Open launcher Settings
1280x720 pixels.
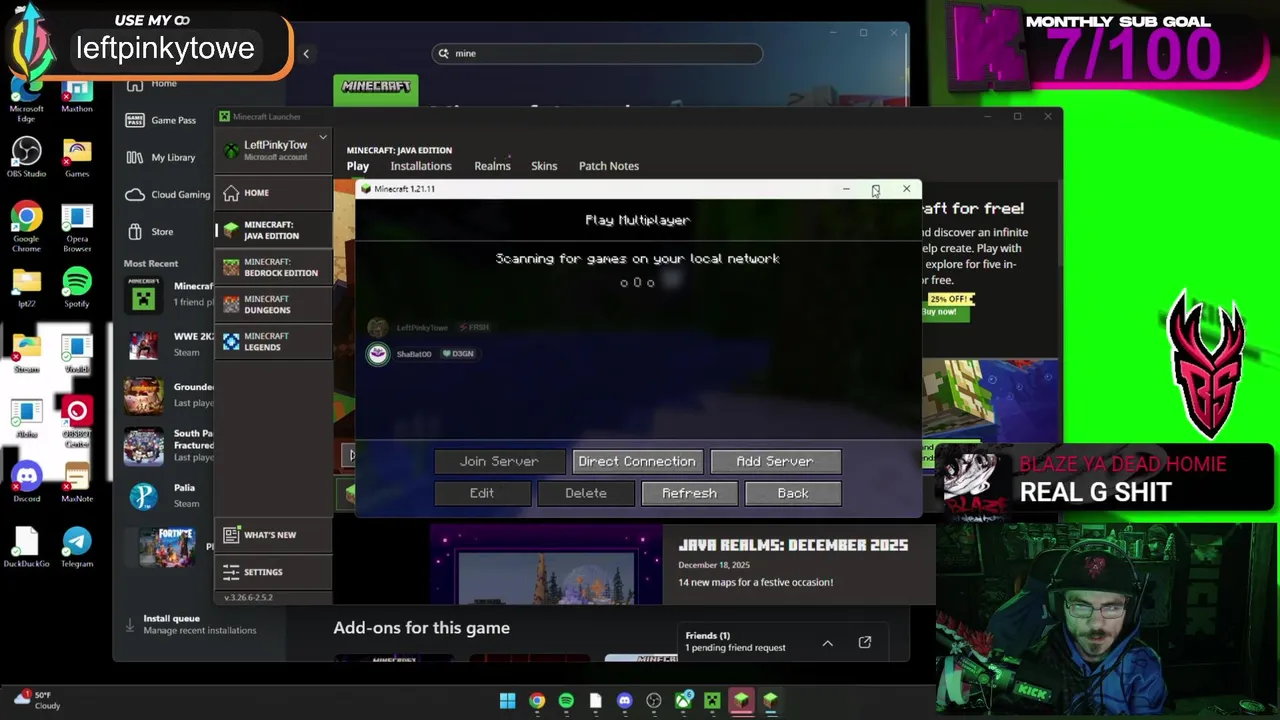[x=274, y=572]
